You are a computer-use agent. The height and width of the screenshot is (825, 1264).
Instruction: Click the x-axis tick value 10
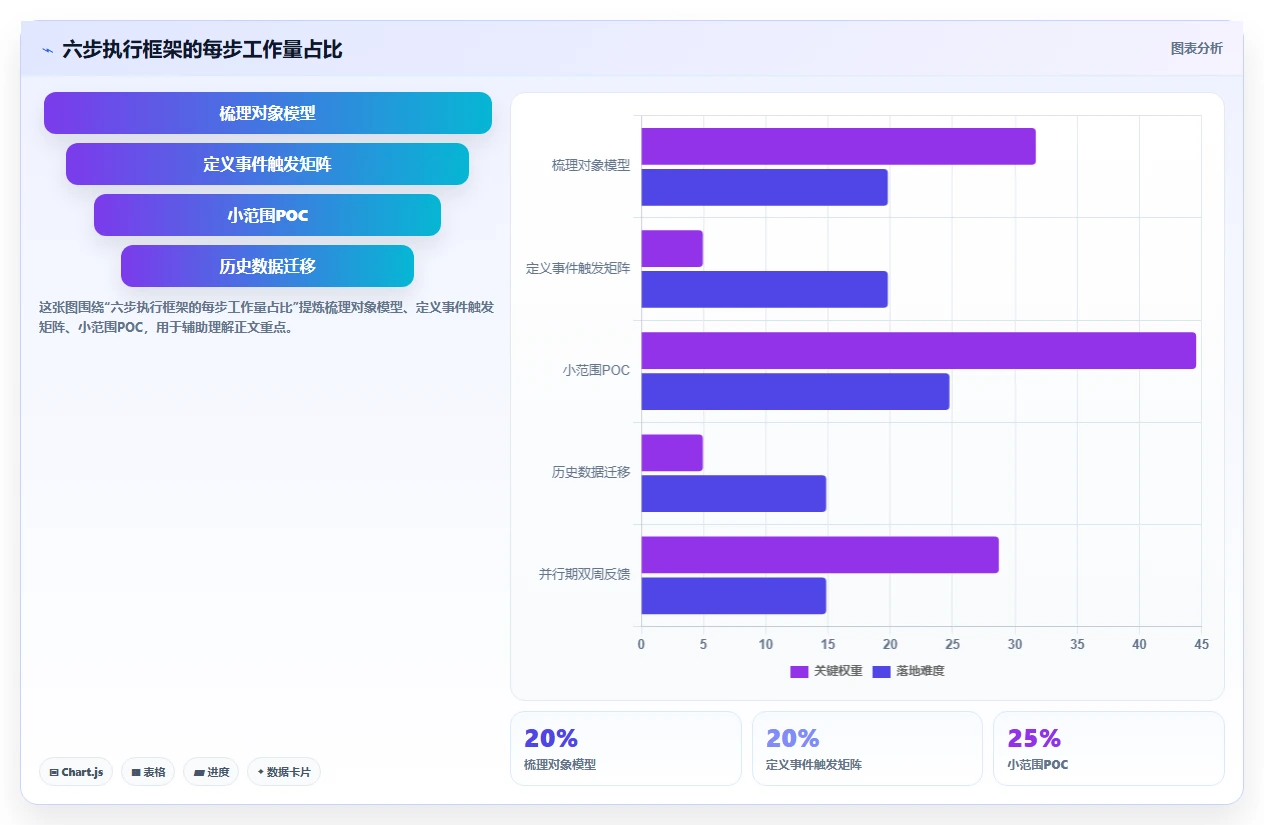(x=766, y=645)
